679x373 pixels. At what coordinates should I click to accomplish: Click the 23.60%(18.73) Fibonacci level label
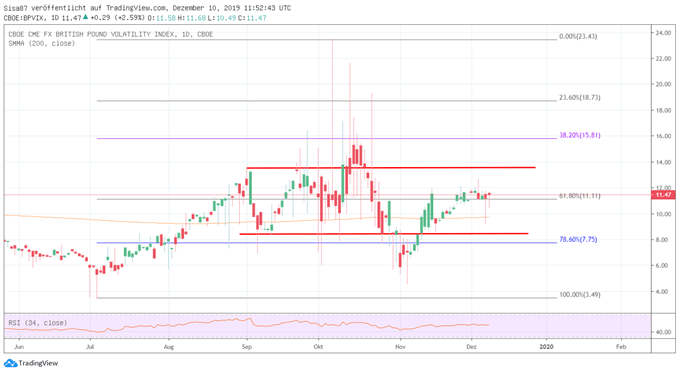(x=579, y=97)
